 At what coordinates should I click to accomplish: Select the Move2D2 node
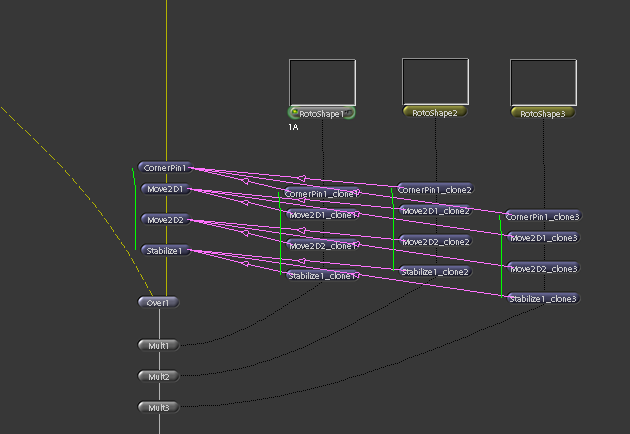[164, 219]
